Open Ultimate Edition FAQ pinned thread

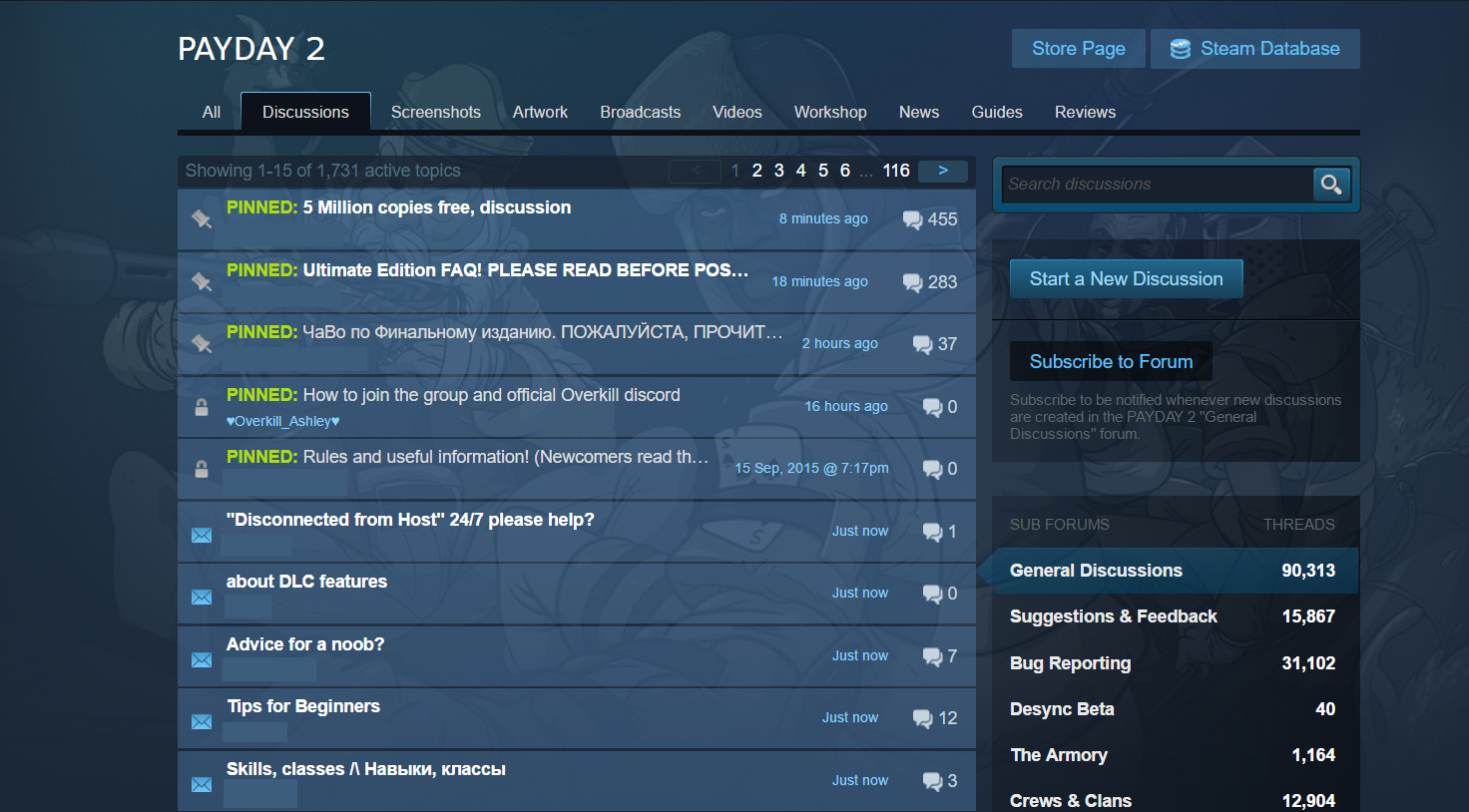coord(526,270)
